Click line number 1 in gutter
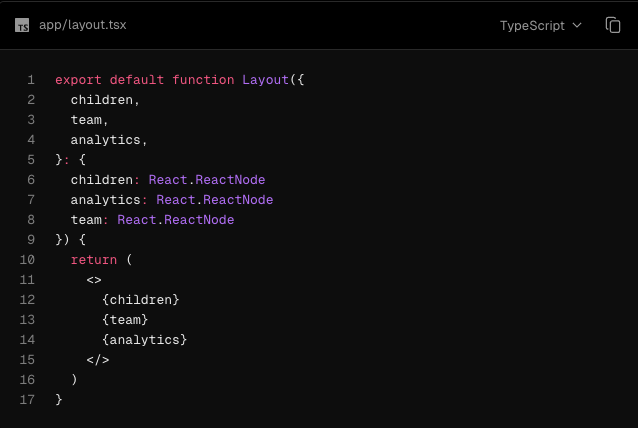The image size is (638, 428). pos(31,80)
